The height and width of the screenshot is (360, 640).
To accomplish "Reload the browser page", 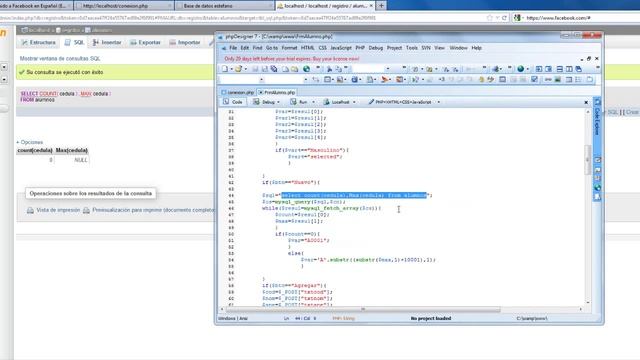I will point(504,18).
